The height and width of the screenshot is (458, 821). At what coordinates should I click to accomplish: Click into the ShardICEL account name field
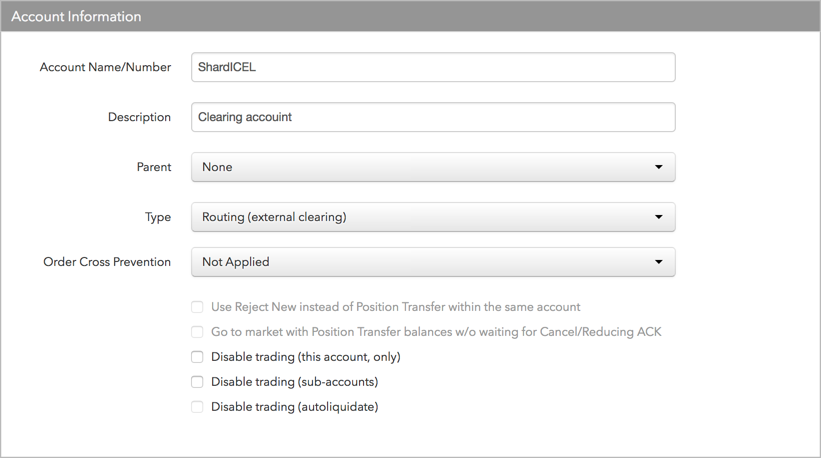433,67
